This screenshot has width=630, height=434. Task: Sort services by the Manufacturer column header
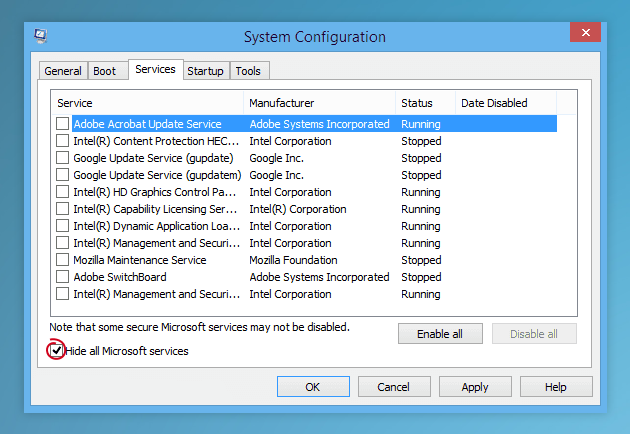(x=319, y=103)
